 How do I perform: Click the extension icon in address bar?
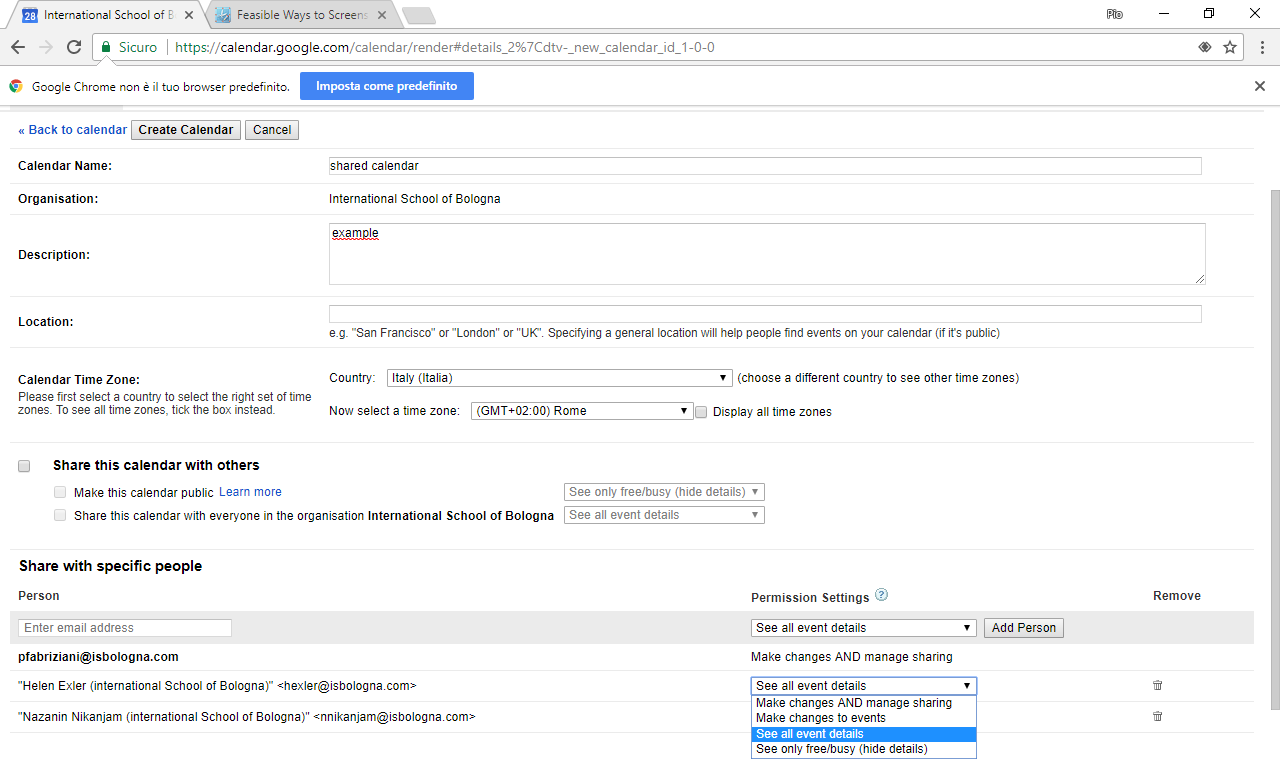coord(1205,47)
